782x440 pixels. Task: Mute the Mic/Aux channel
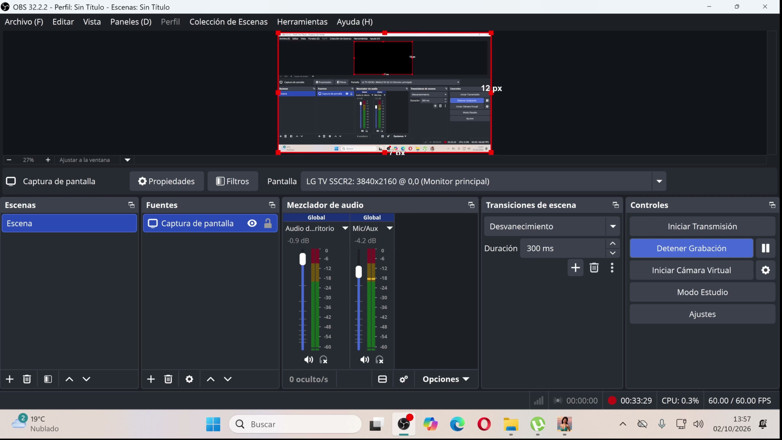(x=365, y=359)
